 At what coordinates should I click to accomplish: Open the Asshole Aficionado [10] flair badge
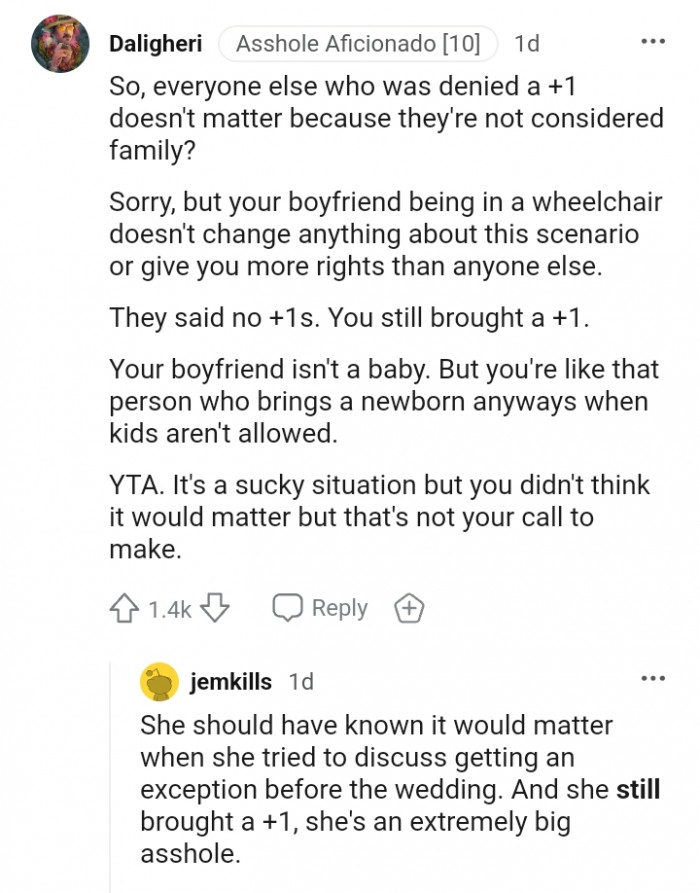(x=358, y=42)
